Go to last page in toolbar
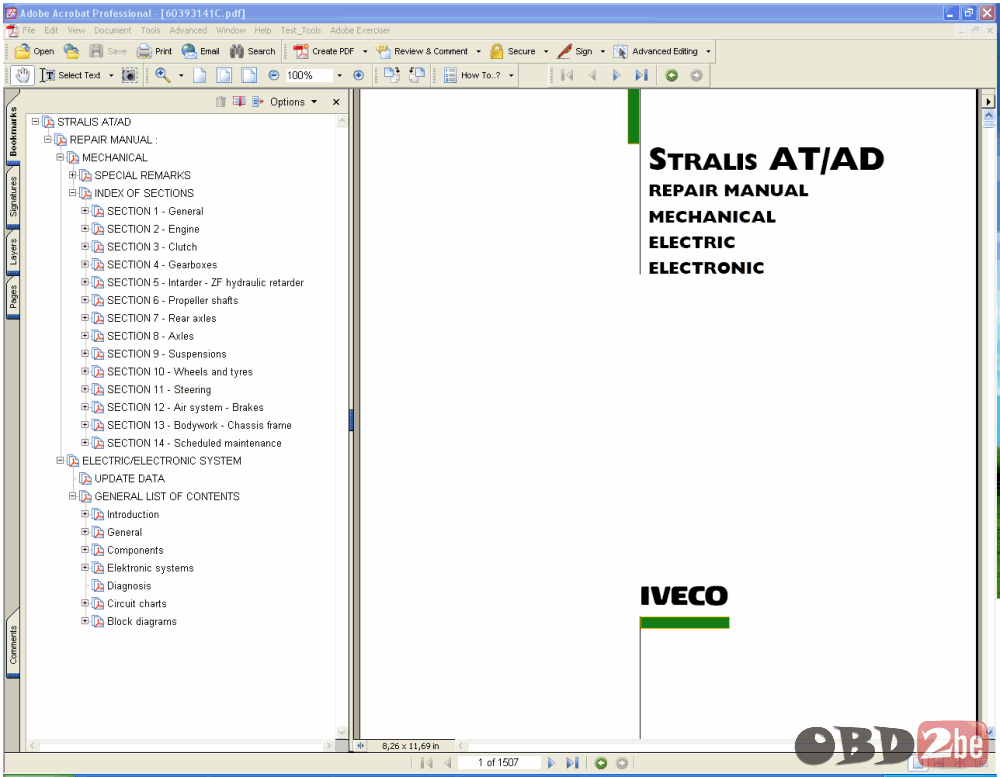 click(x=641, y=75)
